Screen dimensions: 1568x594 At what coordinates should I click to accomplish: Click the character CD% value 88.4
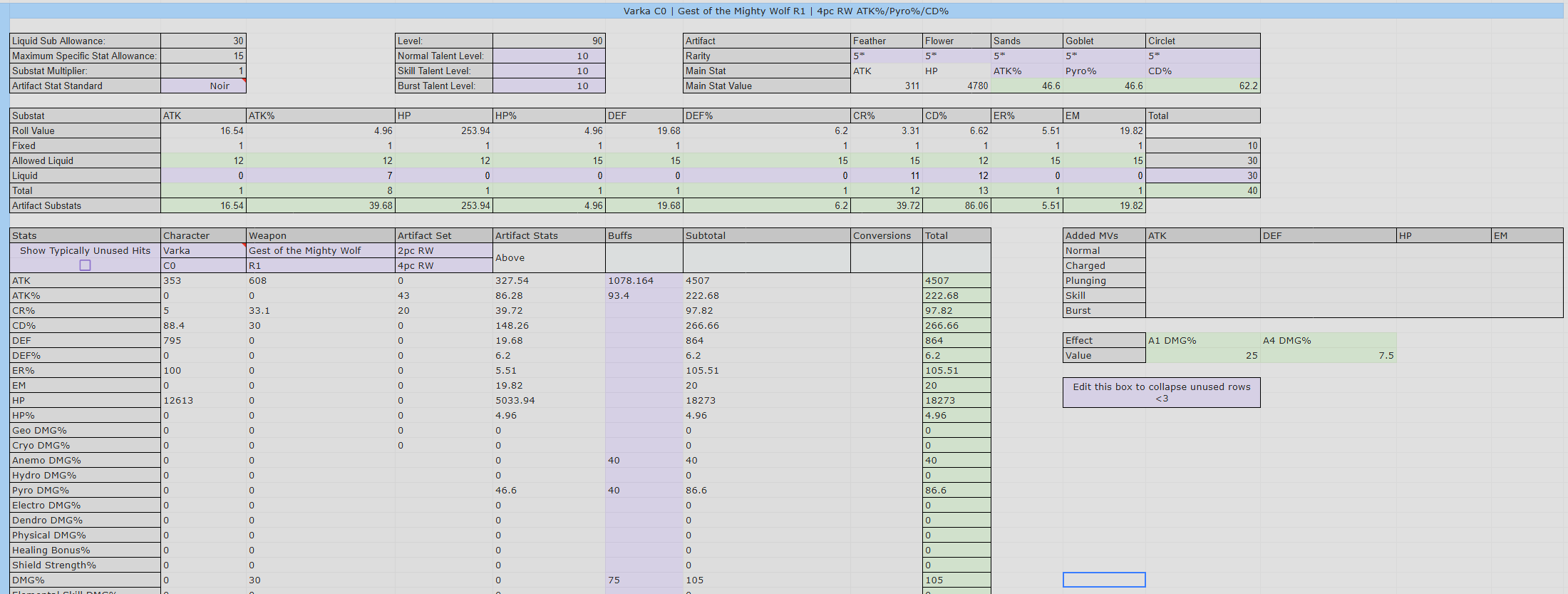(x=203, y=325)
